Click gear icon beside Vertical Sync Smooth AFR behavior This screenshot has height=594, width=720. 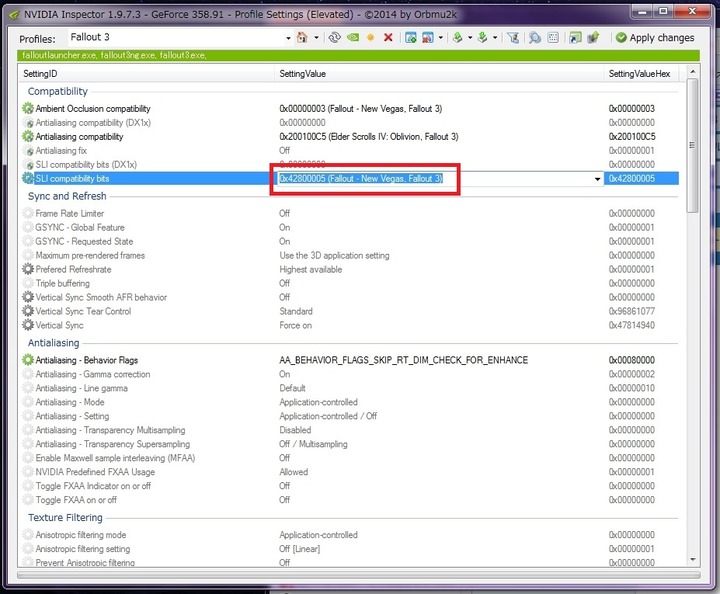point(28,297)
